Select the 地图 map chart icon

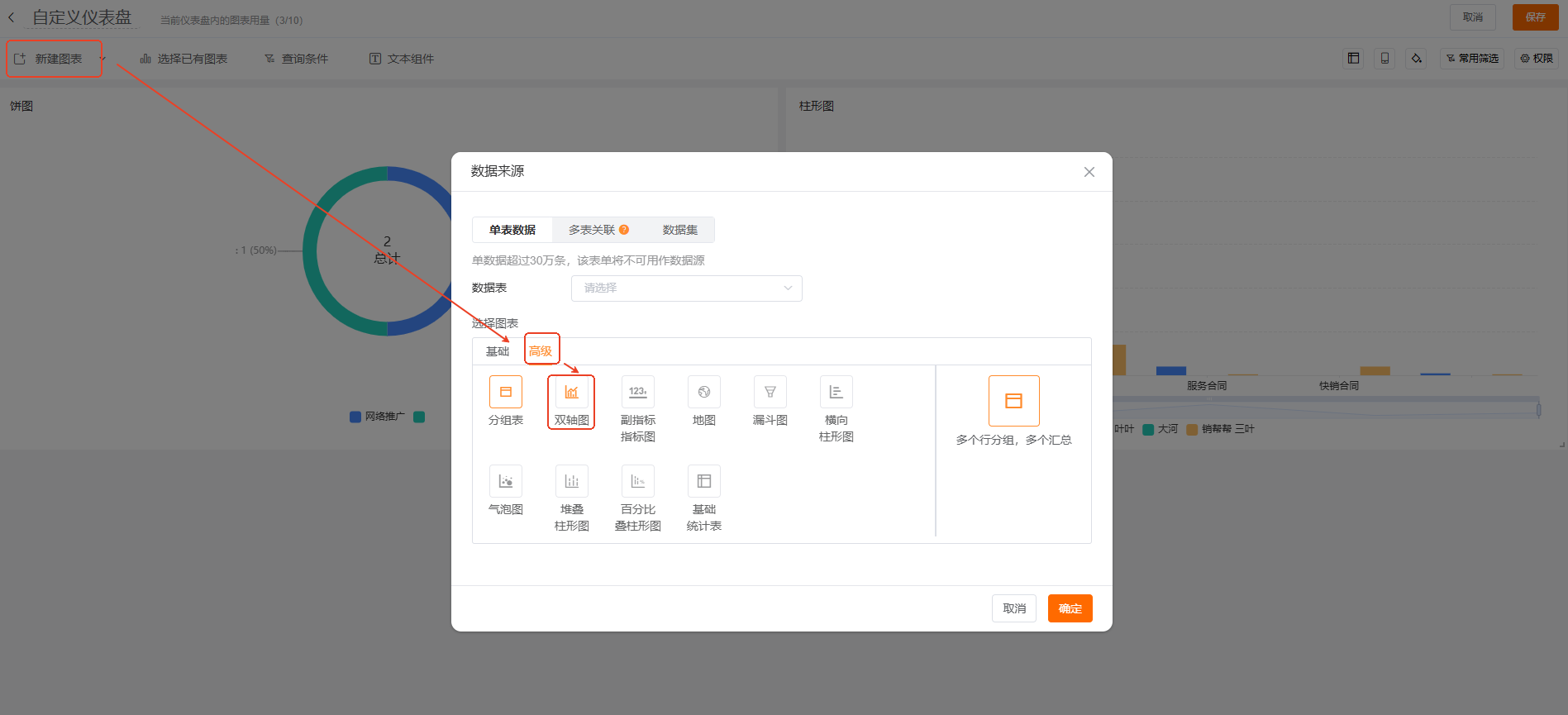pyautogui.click(x=703, y=392)
